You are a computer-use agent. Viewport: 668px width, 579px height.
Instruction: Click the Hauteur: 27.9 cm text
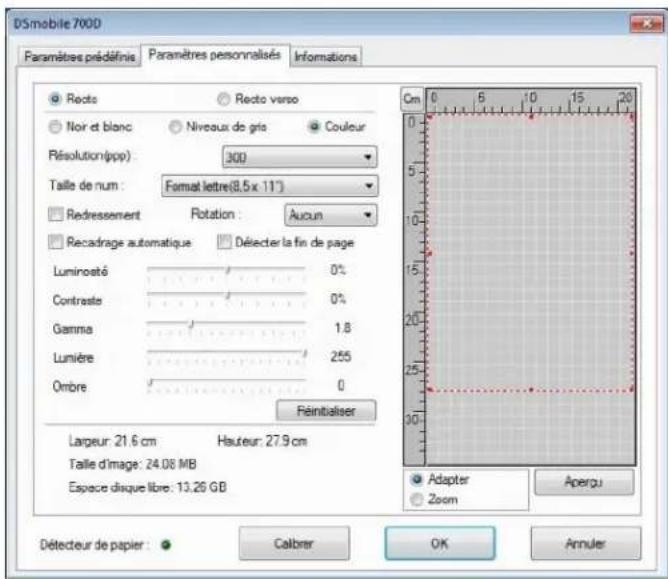(x=262, y=441)
